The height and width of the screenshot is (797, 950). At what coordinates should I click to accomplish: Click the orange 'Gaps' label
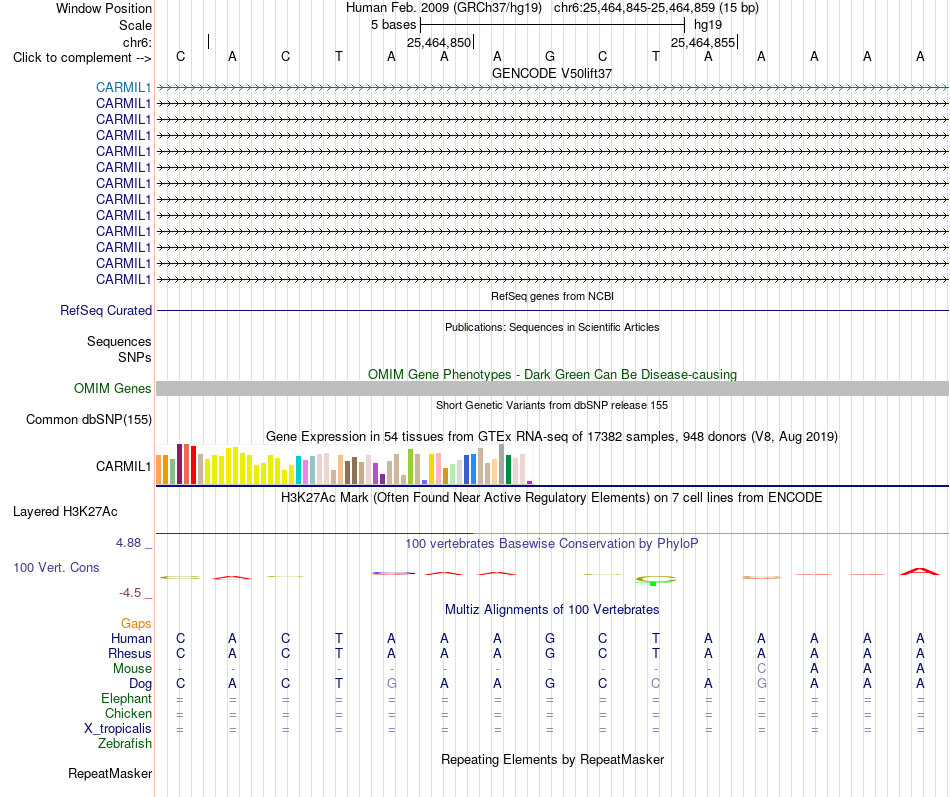tap(136, 624)
